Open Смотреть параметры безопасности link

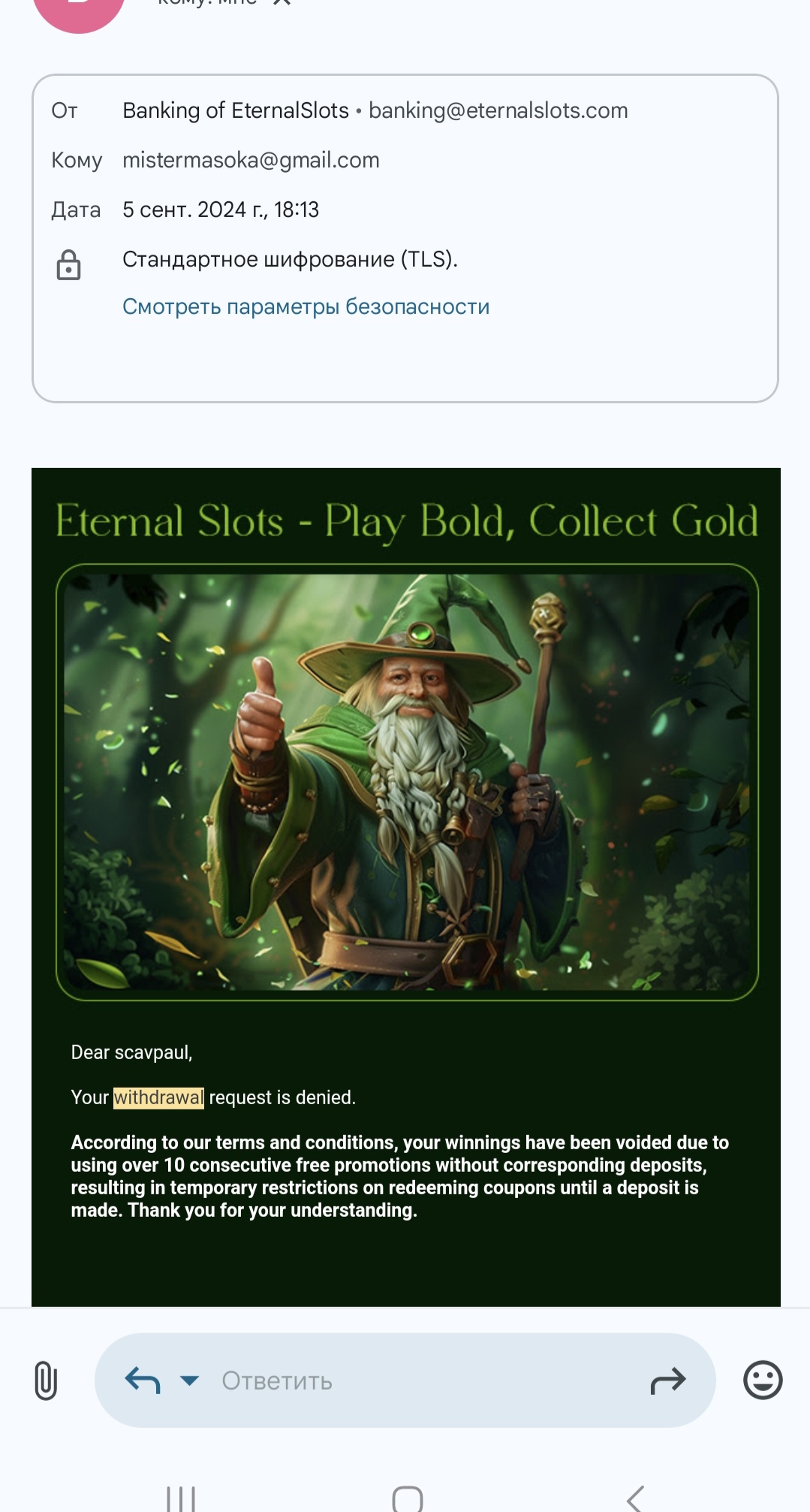pos(306,306)
